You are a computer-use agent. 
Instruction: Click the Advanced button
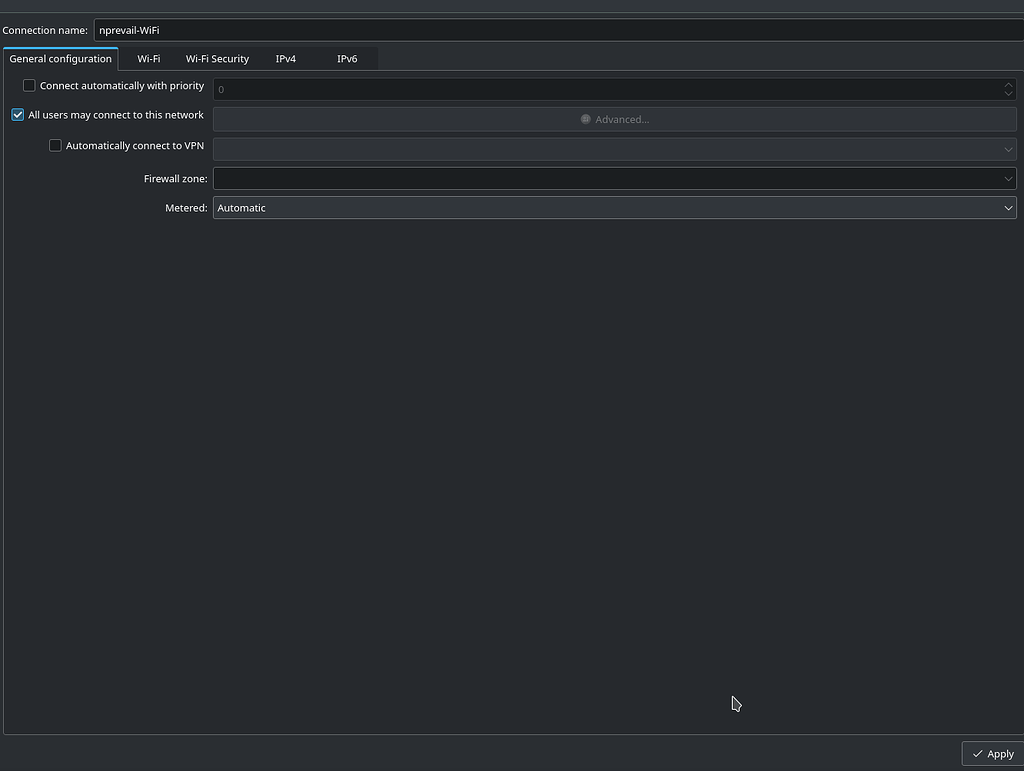pos(614,118)
